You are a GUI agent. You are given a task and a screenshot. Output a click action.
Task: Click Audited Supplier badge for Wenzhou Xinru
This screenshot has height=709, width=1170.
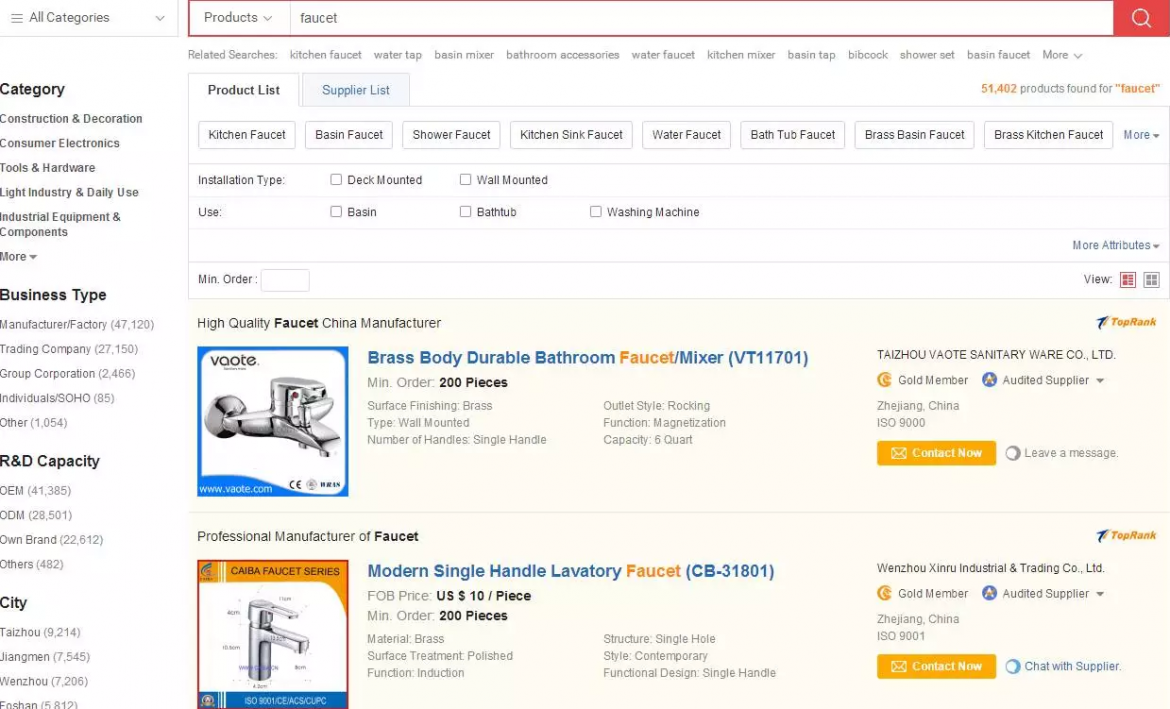pyautogui.click(x=990, y=593)
